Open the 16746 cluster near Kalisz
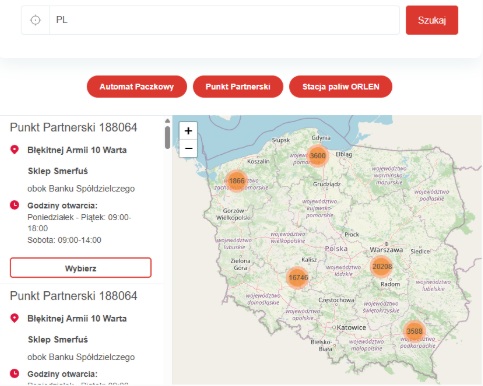The width and height of the screenshot is (483, 386). pos(298,277)
